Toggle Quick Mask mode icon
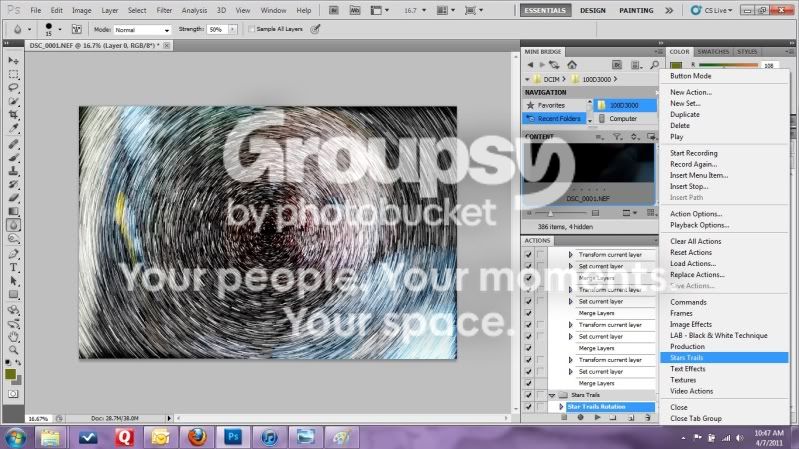This screenshot has height=449, width=799. [13, 394]
